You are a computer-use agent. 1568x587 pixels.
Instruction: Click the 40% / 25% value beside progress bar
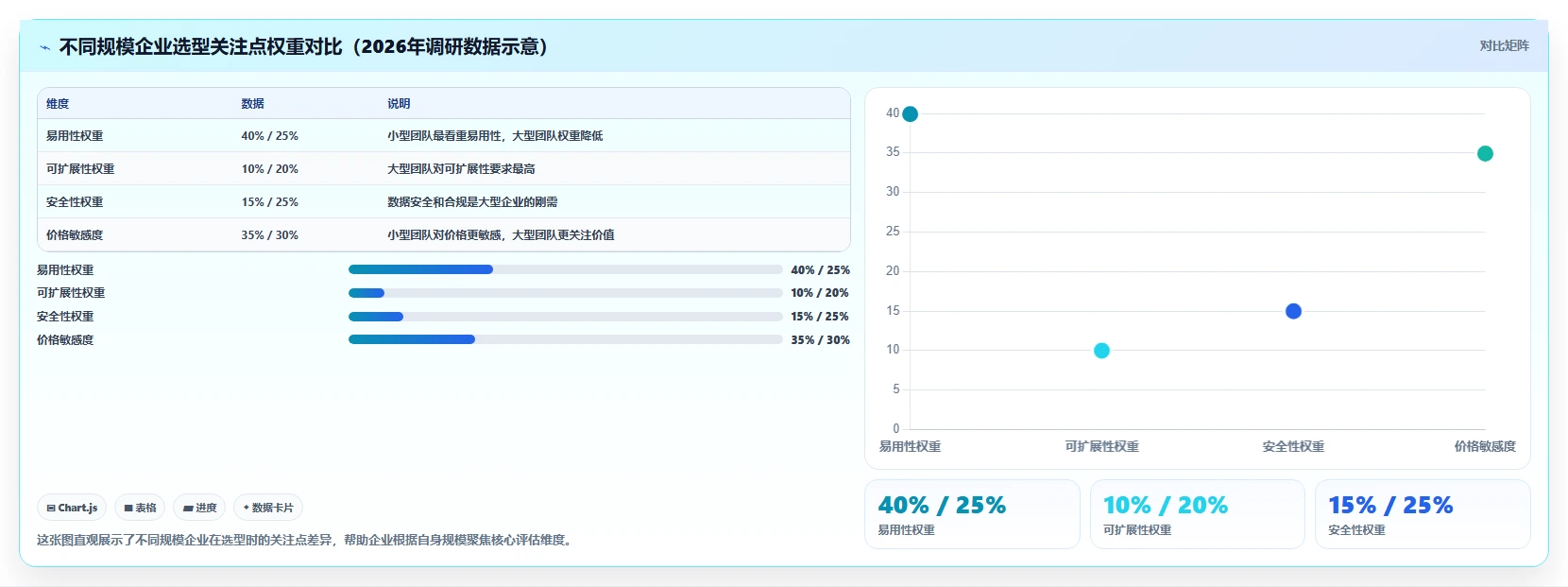pos(820,270)
